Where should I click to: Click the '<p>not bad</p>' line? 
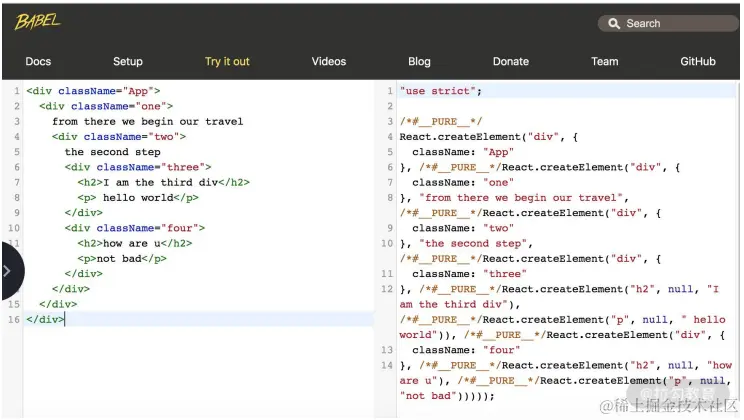[x=122, y=258]
